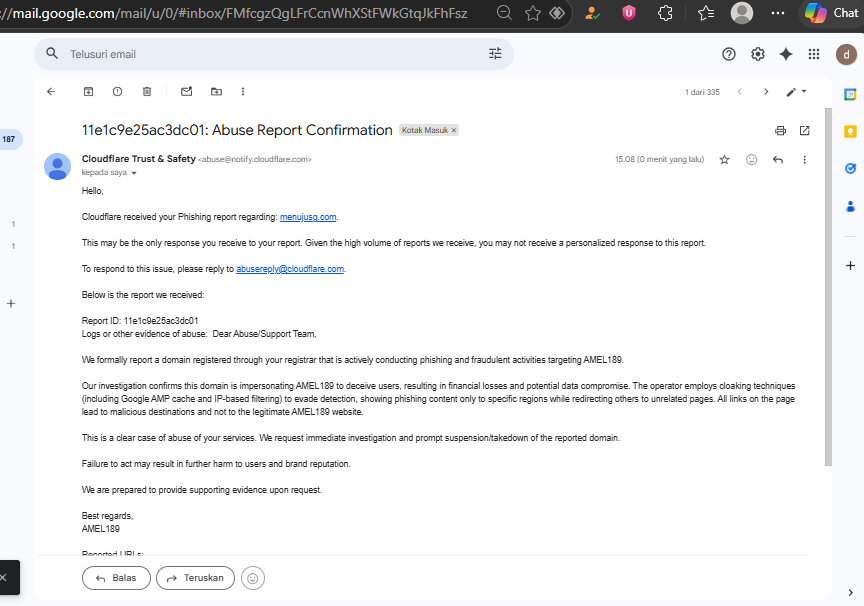
Task: Open the advanced search options filter
Action: 495,53
